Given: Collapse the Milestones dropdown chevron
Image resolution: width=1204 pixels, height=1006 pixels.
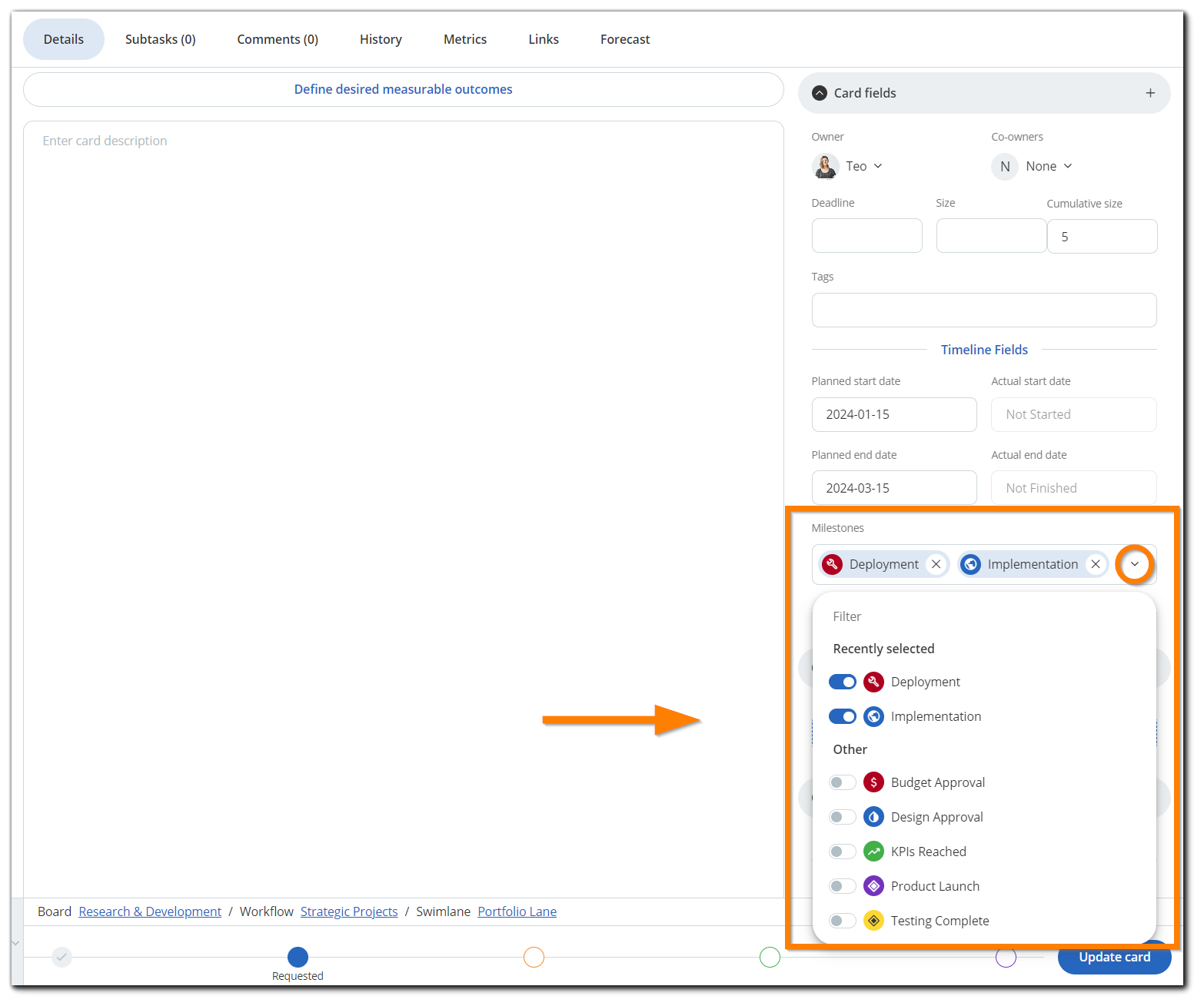Looking at the screenshot, I should pos(1135,564).
